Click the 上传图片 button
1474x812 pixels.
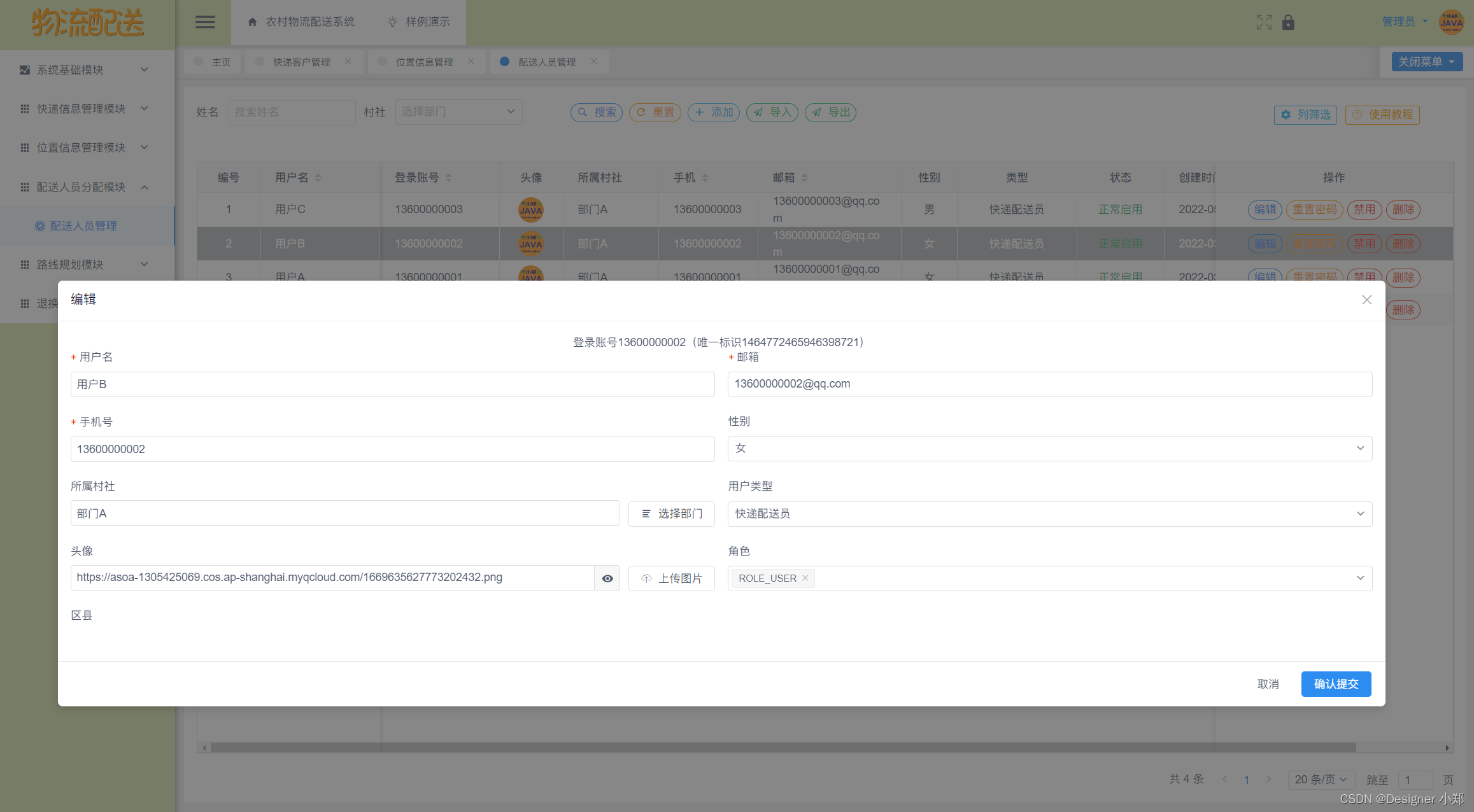tap(672, 578)
